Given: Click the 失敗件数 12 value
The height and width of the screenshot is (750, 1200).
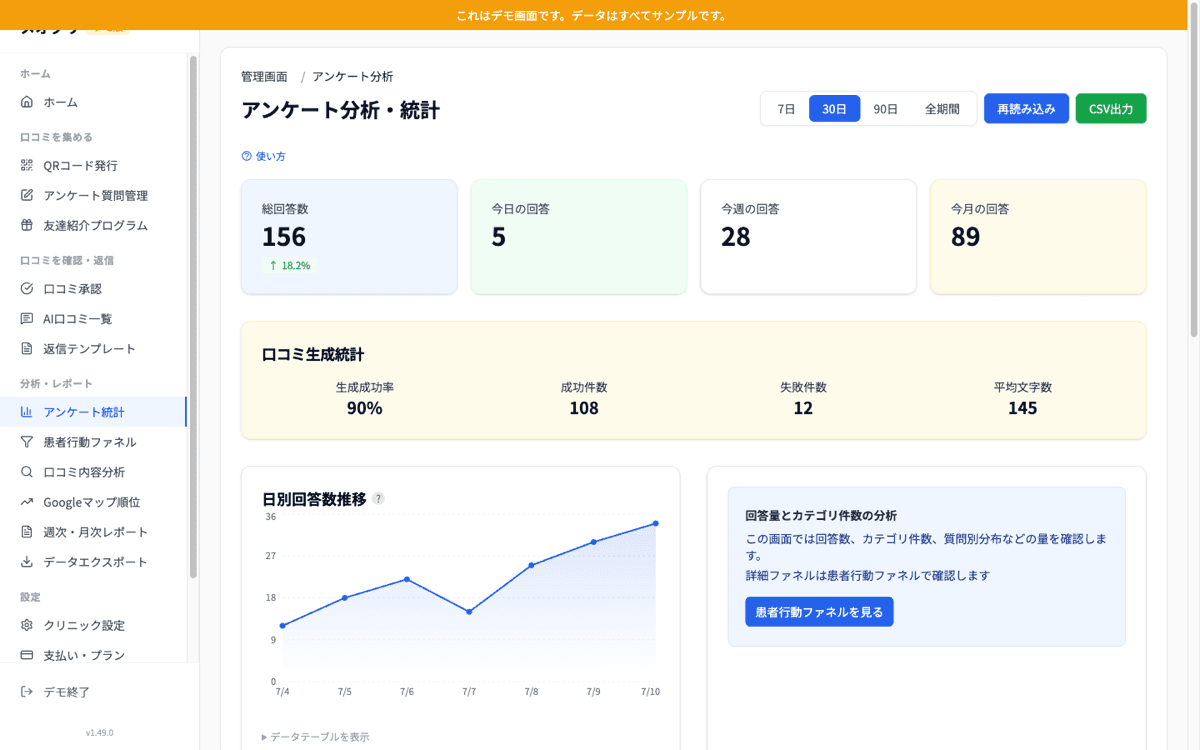Looking at the screenshot, I should (x=803, y=408).
